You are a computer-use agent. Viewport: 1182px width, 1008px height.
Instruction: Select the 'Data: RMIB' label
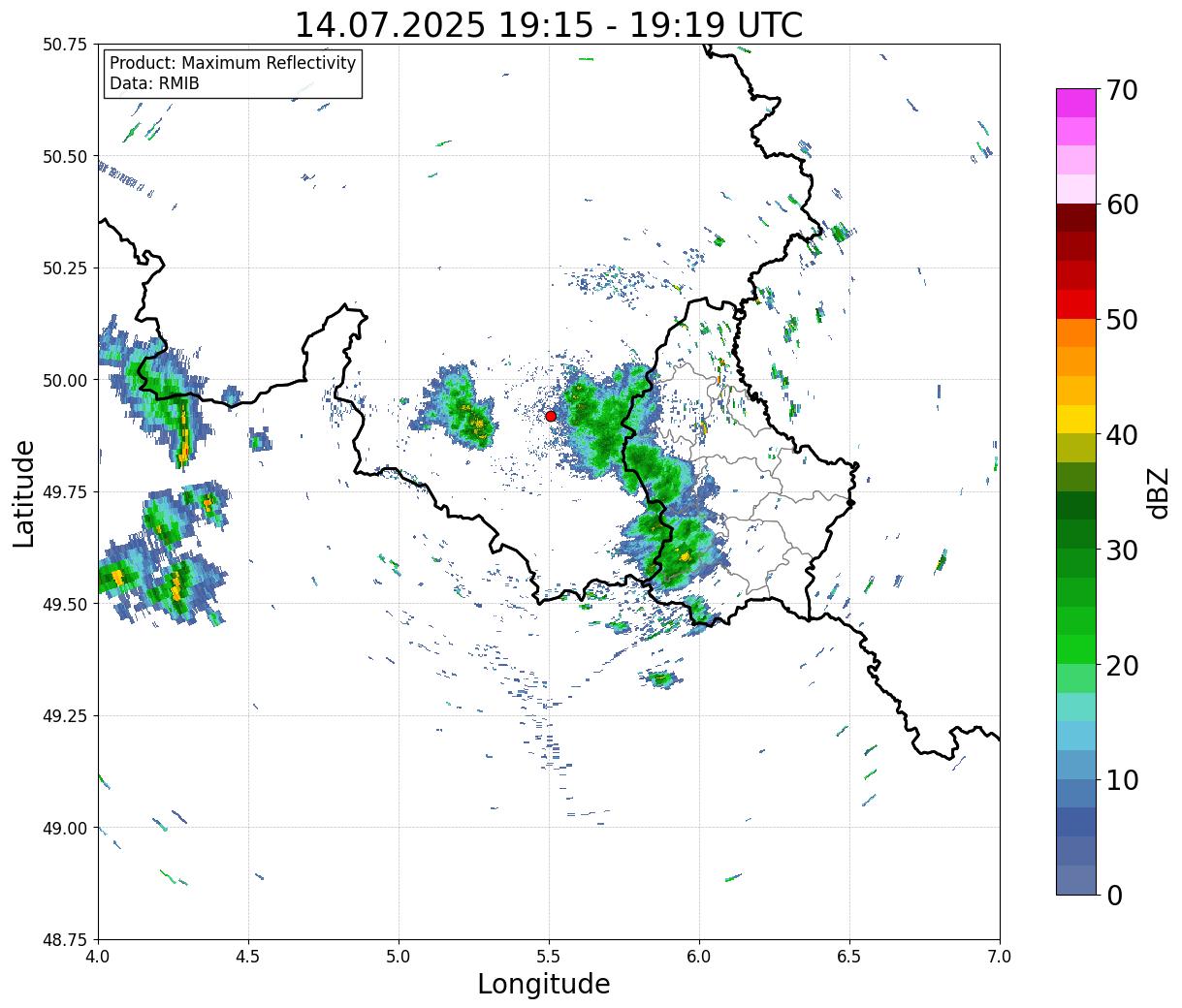click(x=154, y=83)
